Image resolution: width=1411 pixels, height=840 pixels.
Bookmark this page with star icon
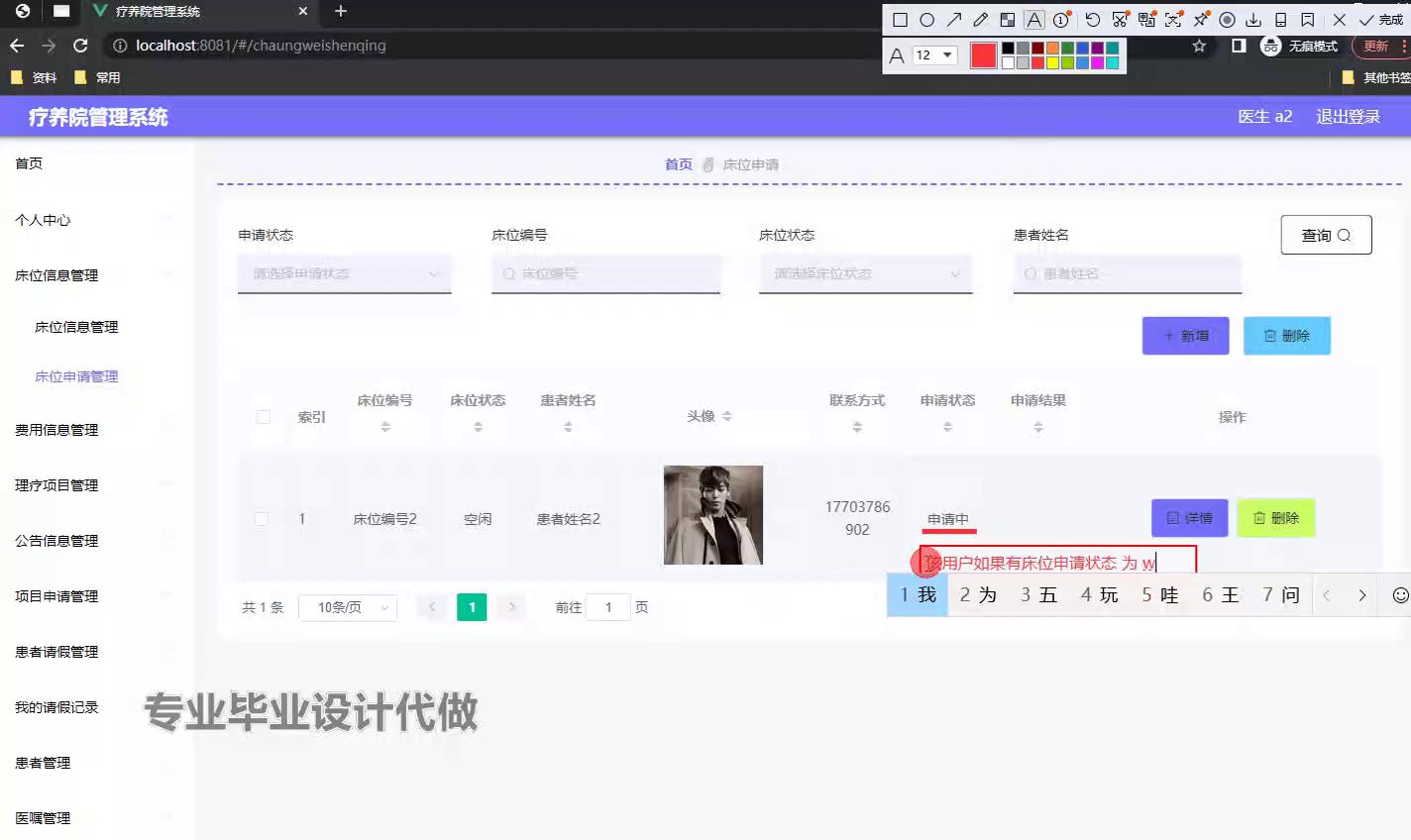tap(1199, 46)
